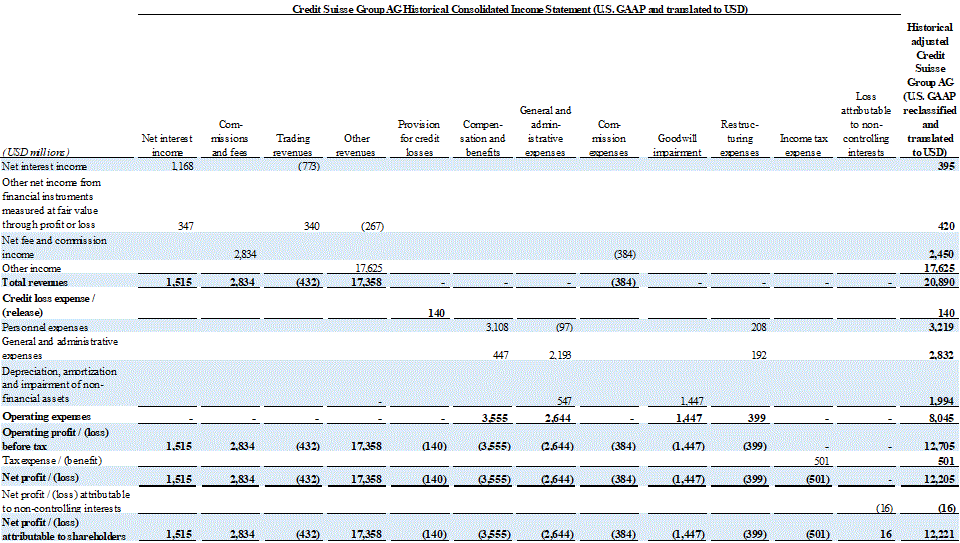960x543 pixels.
Task: Click the 'Other revenues' column header
Action: [x=356, y=145]
